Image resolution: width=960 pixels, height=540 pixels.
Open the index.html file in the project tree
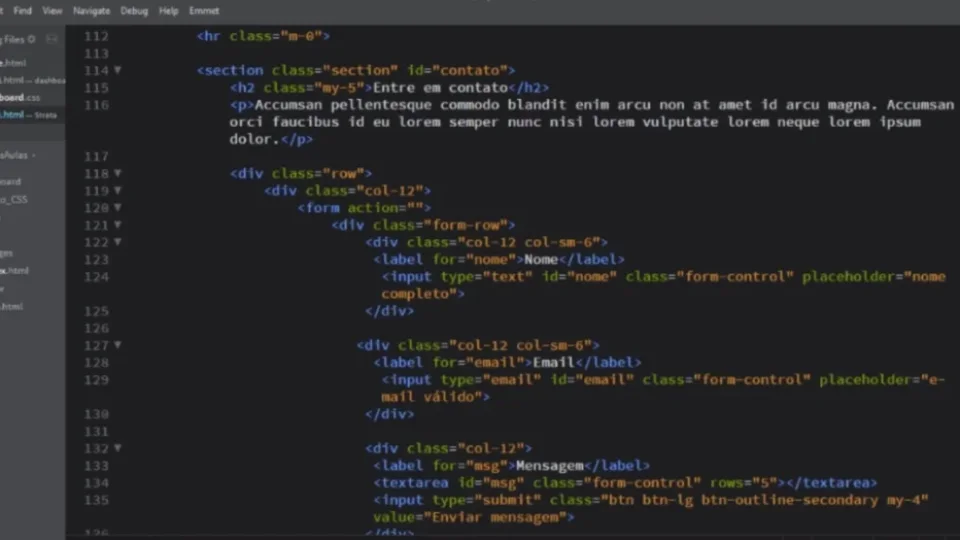point(15,271)
